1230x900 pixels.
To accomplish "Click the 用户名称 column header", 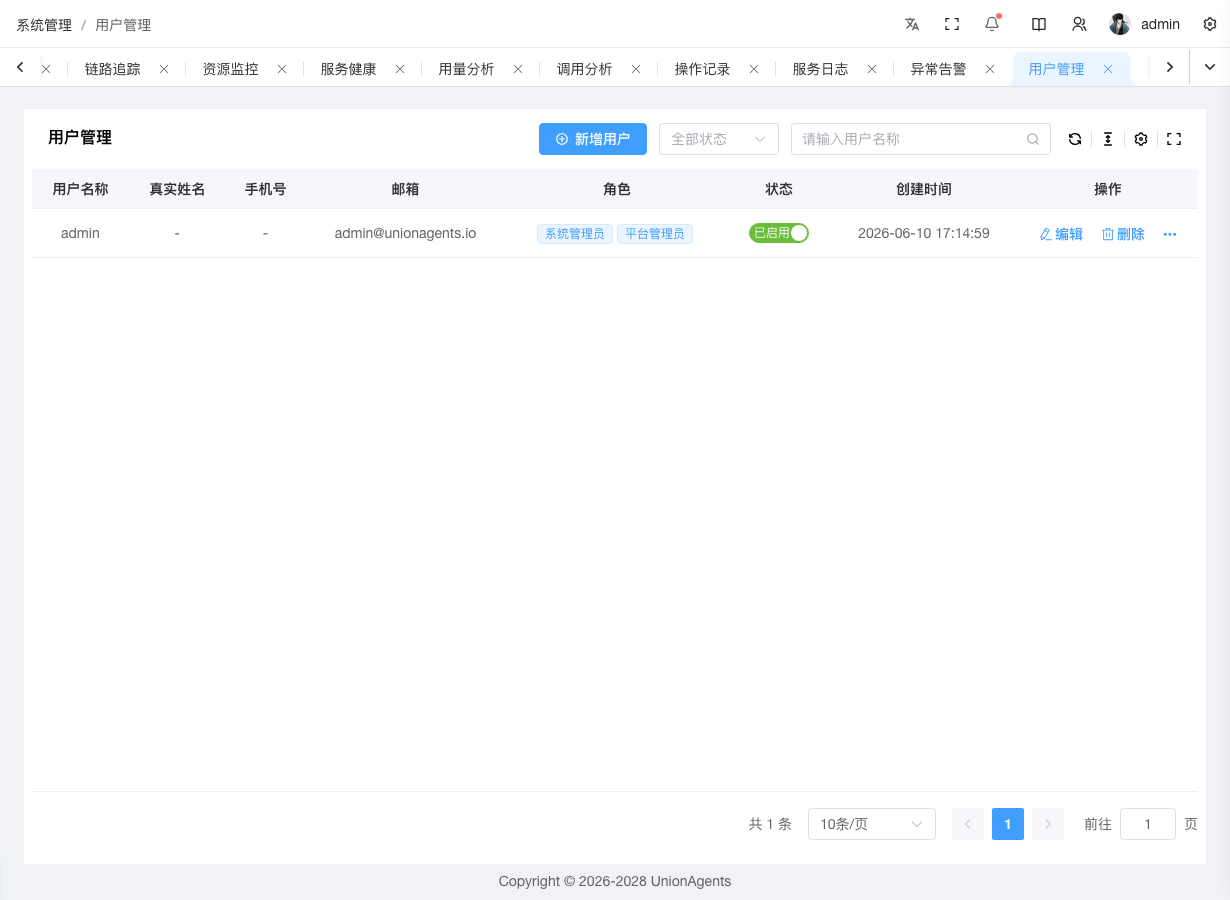I will [x=80, y=189].
